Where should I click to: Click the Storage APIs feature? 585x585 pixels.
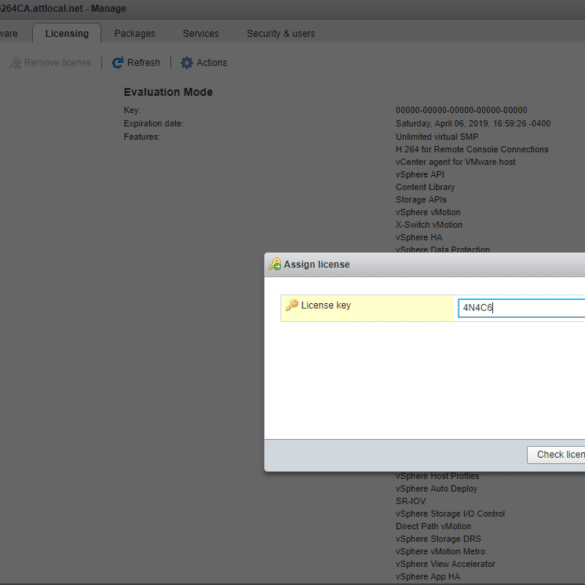point(421,200)
